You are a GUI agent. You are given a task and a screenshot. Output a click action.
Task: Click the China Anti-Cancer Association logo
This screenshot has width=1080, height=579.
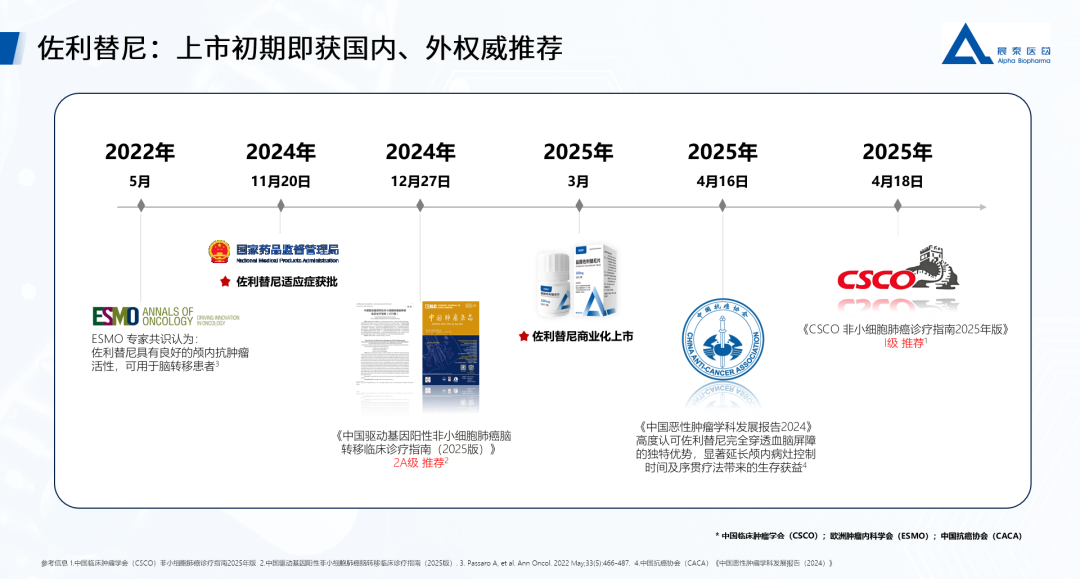[x=723, y=341]
